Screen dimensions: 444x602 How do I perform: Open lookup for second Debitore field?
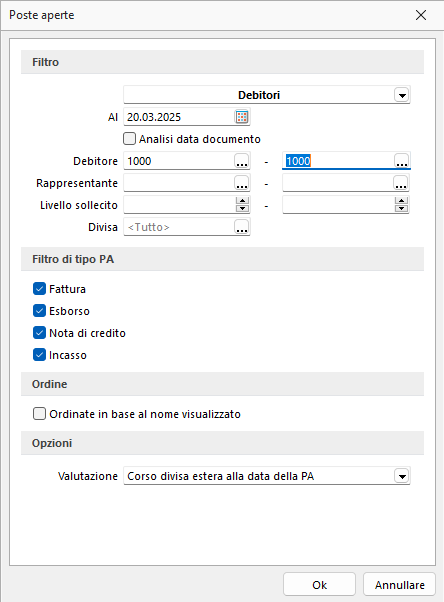point(402,161)
